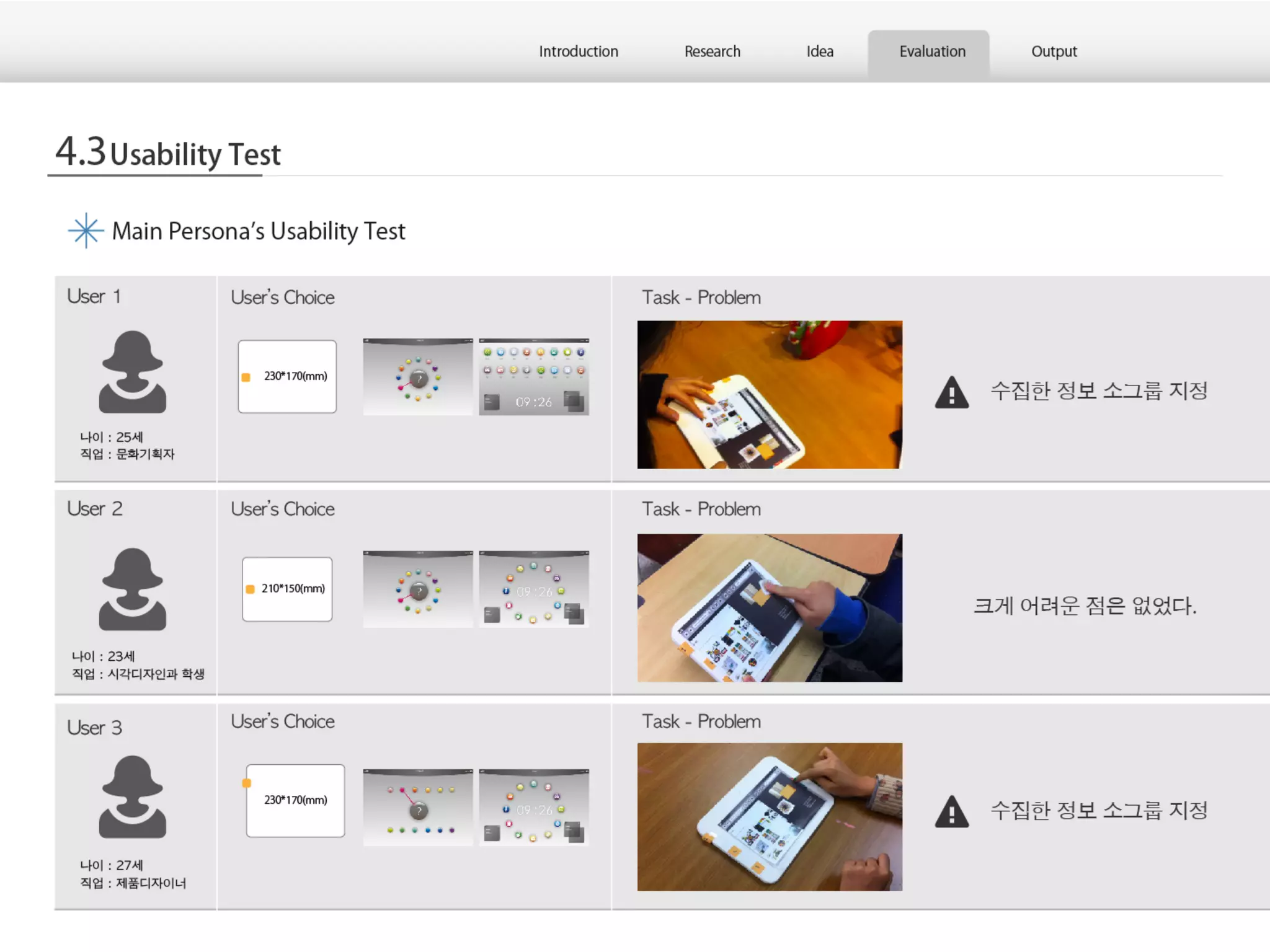The height and width of the screenshot is (952, 1270).
Task: Open User 3 linear dots interface thumbnail
Action: [417, 807]
